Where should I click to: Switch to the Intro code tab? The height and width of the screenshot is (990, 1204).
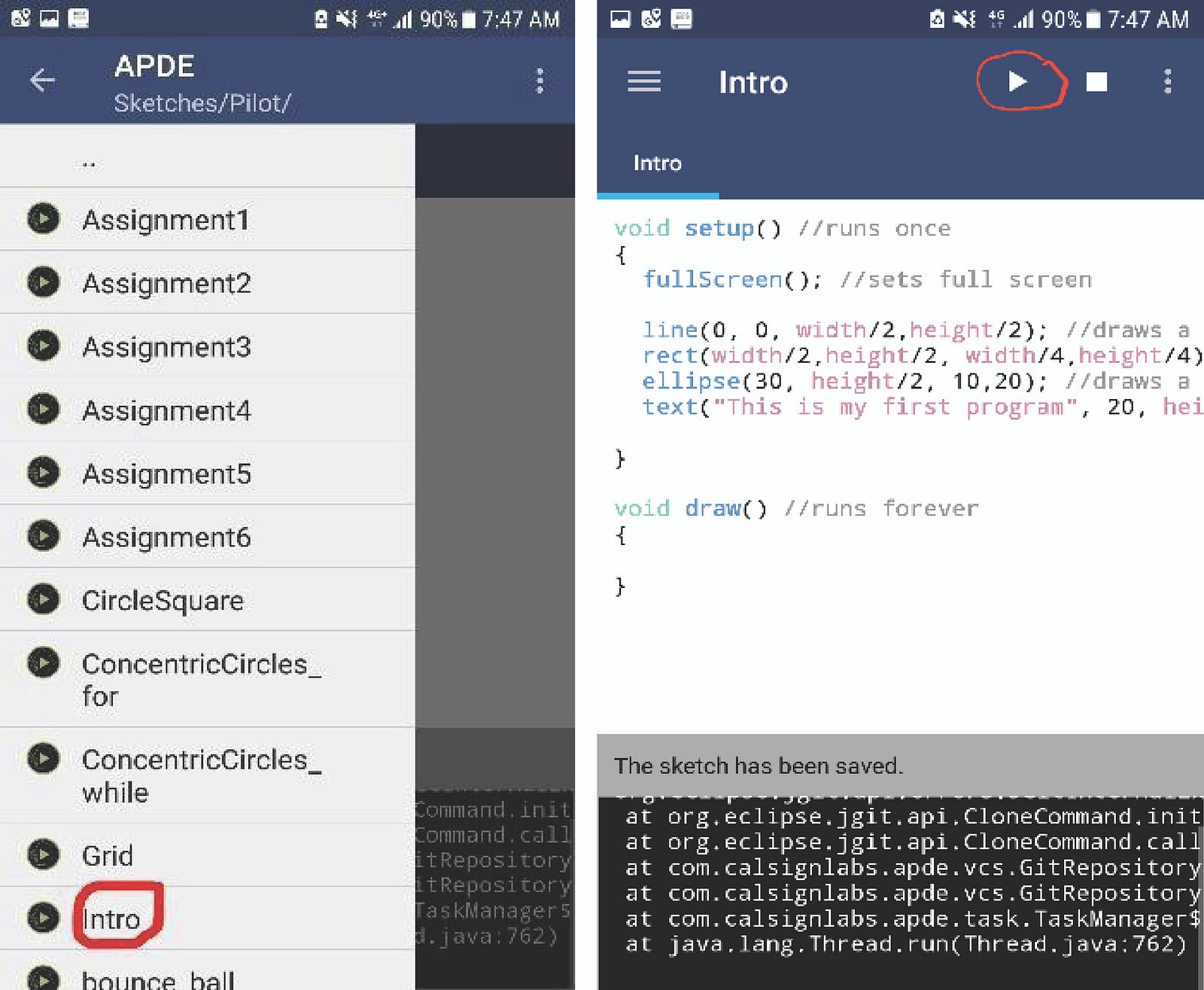657,163
